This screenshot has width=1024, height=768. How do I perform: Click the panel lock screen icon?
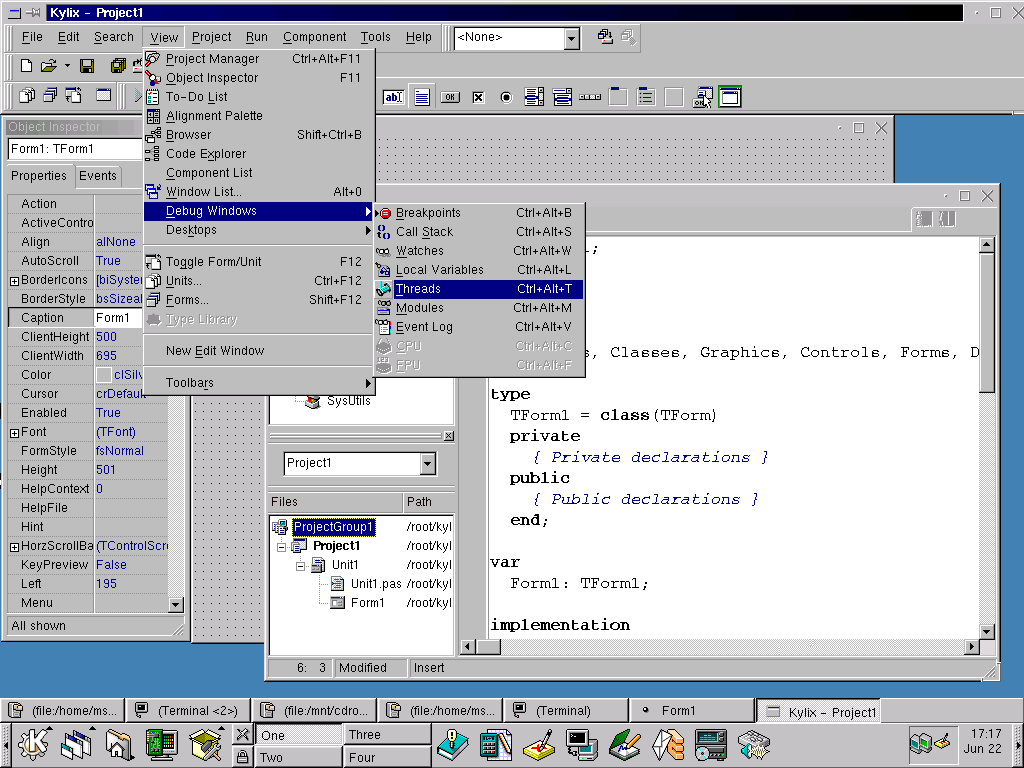[242, 756]
